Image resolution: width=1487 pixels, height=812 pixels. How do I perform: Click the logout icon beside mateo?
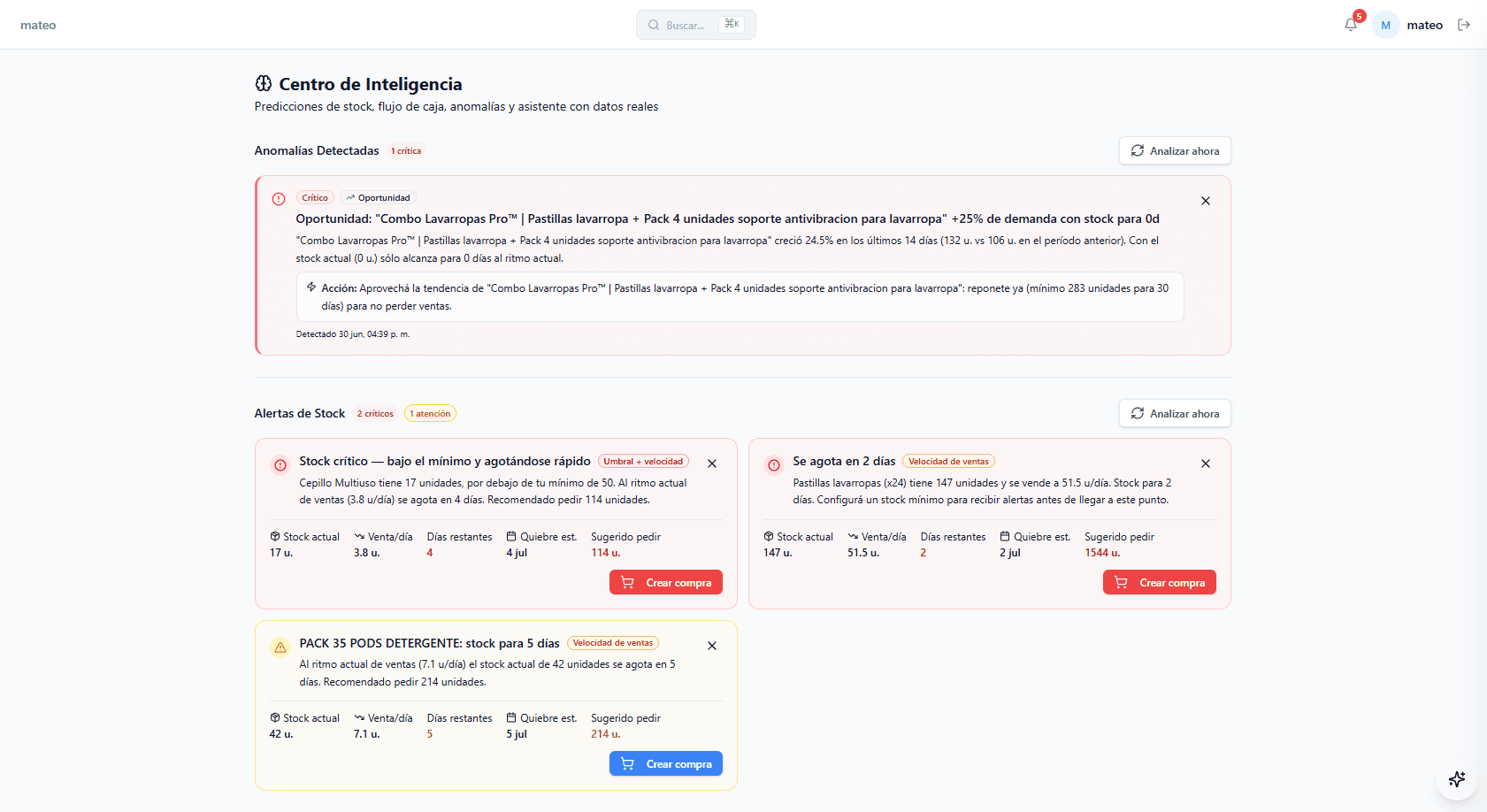click(1464, 25)
